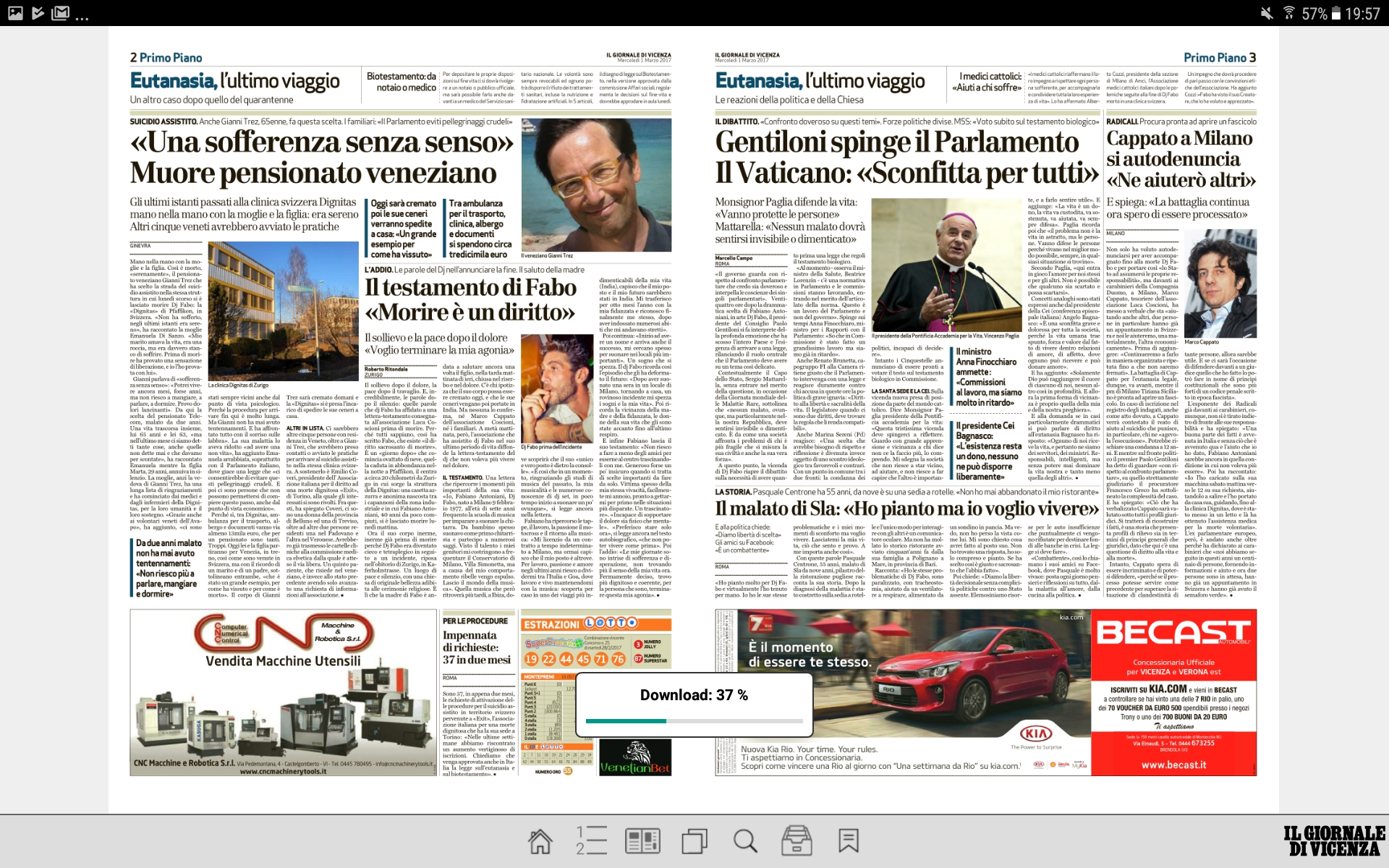Tap the Wi-Fi icon in status bar

tap(1288, 13)
